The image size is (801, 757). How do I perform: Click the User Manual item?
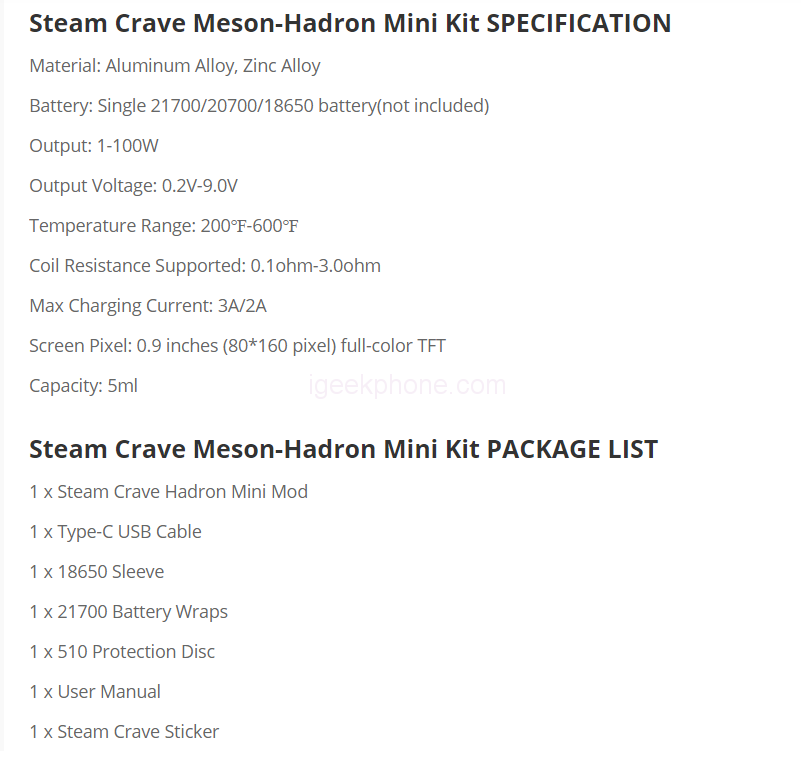(95, 692)
